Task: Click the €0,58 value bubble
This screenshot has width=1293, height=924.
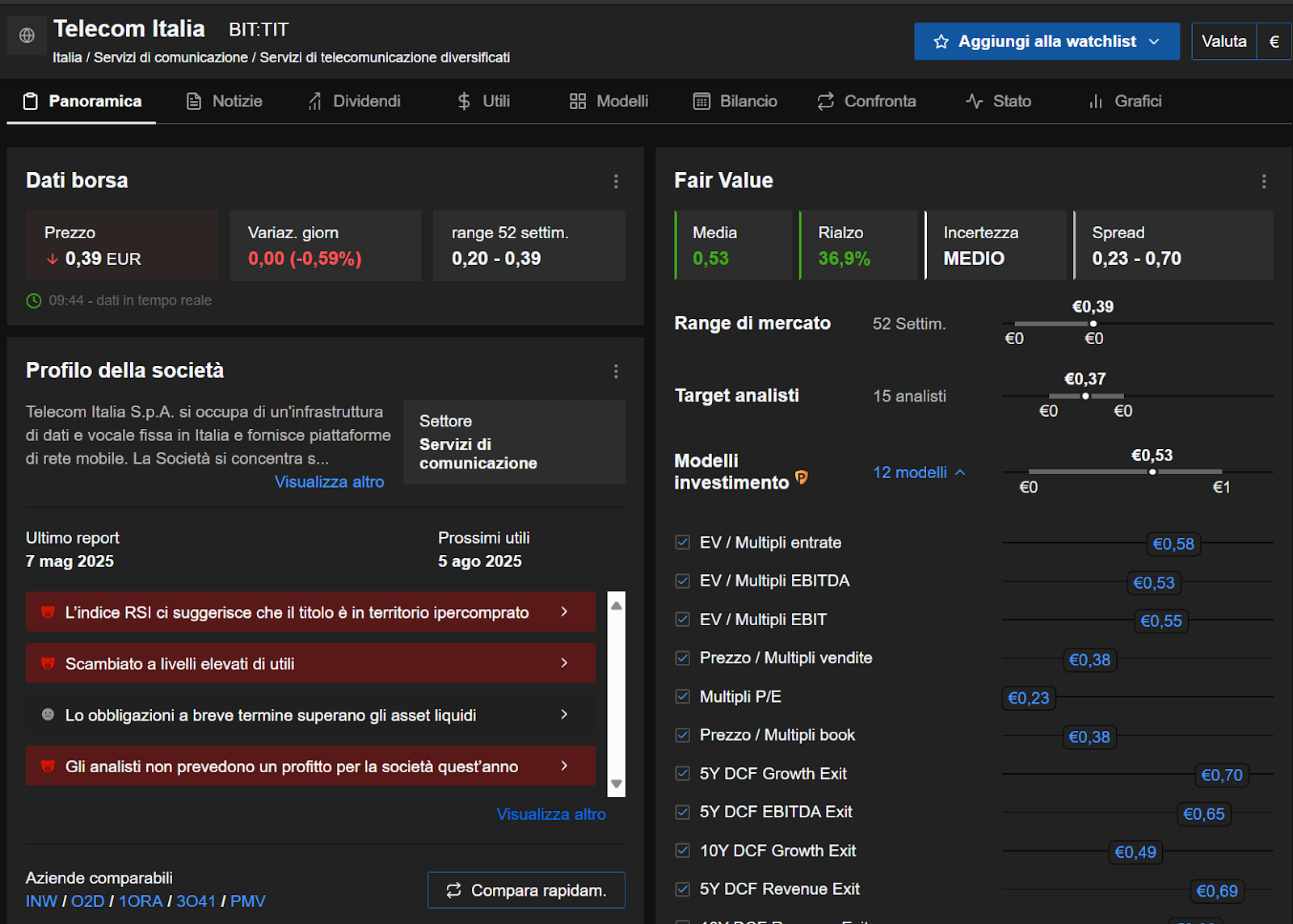Action: (x=1173, y=544)
